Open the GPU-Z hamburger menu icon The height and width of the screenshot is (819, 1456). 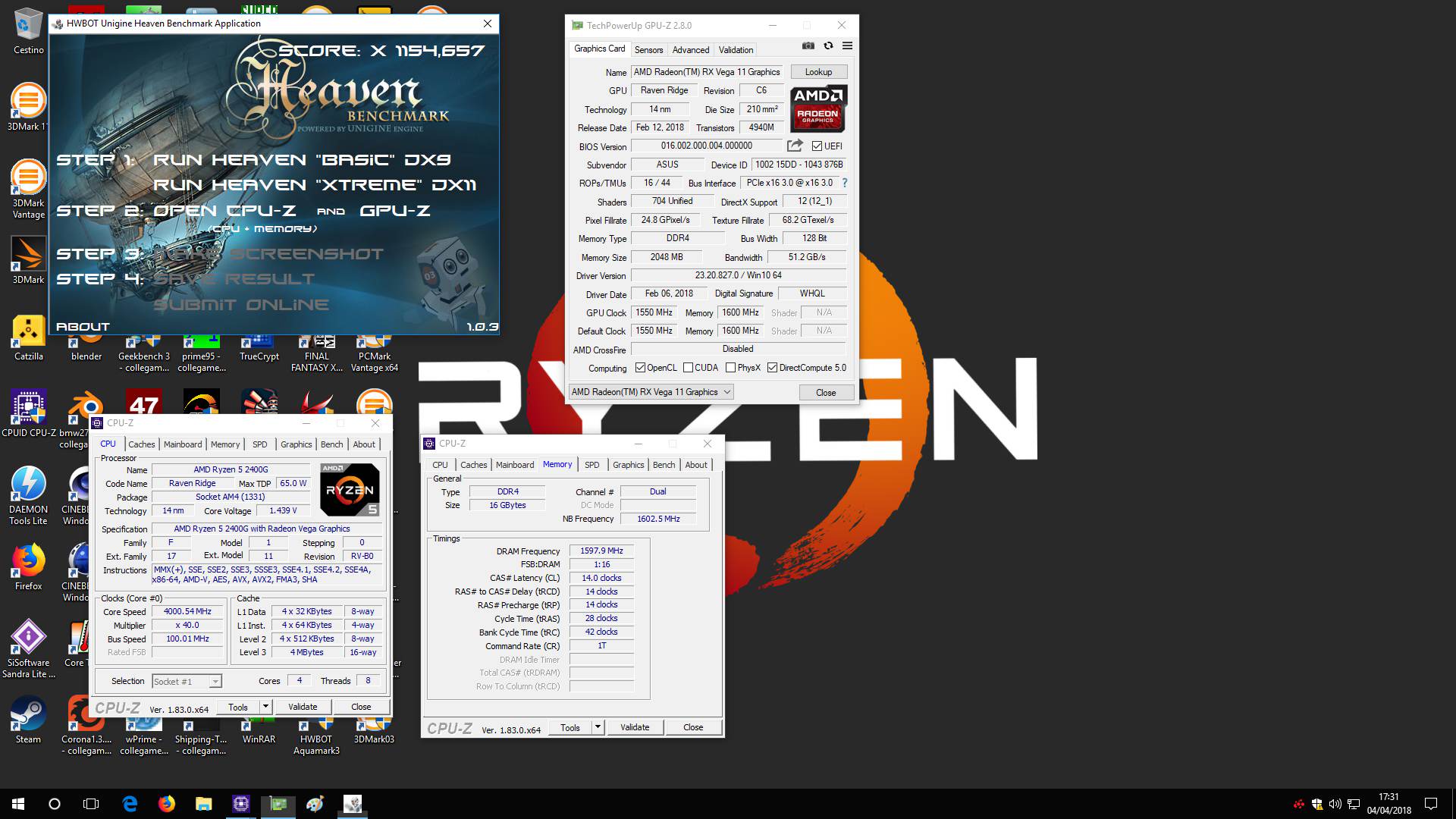coord(847,46)
